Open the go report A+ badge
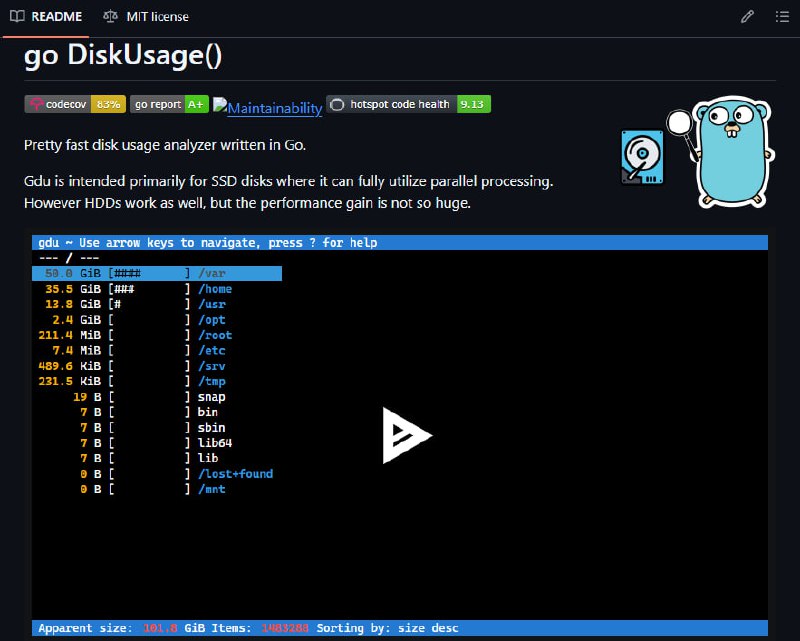 pos(169,104)
